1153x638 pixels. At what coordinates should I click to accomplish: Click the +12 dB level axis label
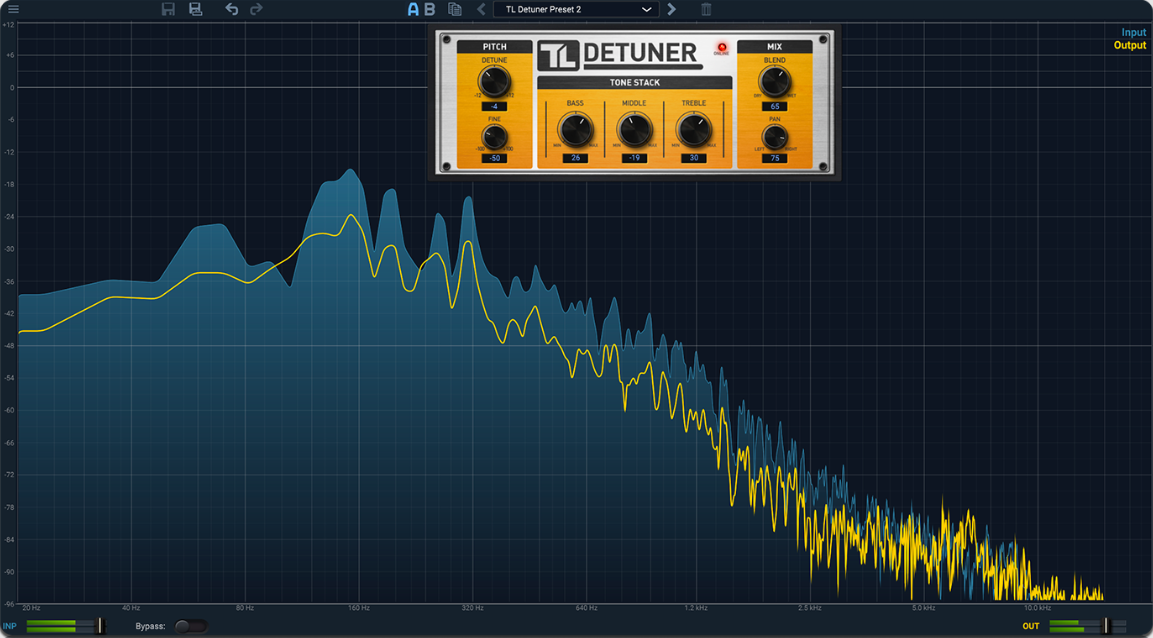[9, 24]
